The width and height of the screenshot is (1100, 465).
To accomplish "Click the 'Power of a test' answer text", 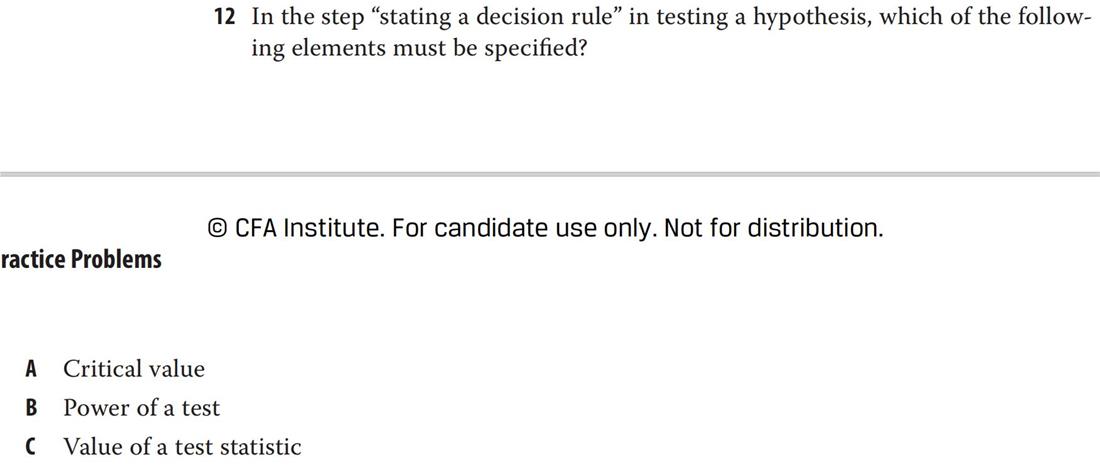I will point(141,407).
